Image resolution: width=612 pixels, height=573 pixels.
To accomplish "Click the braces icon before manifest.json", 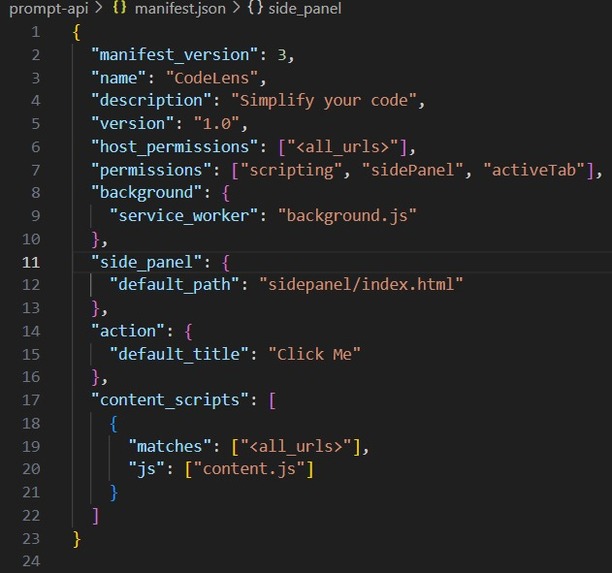I will tap(119, 8).
